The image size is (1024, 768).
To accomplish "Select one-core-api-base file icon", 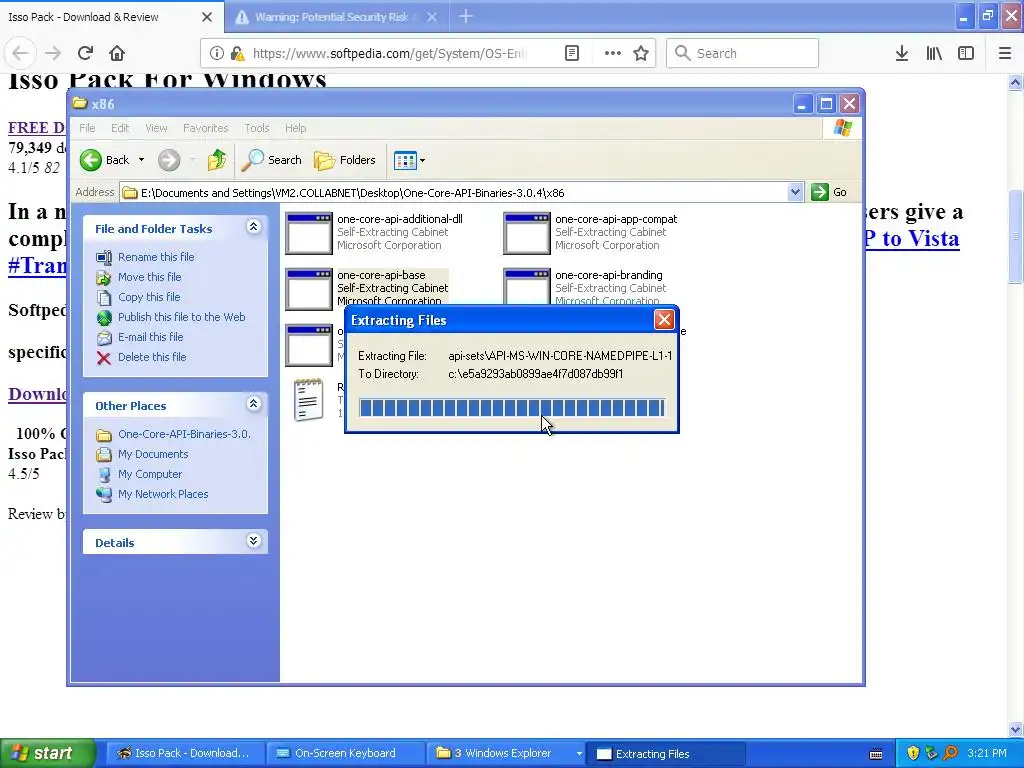I will point(309,289).
